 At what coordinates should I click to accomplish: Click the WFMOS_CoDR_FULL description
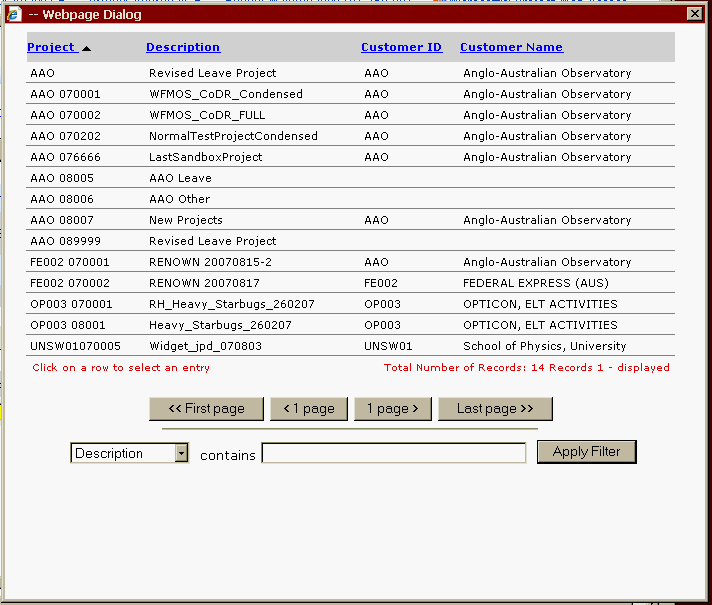coord(207,115)
